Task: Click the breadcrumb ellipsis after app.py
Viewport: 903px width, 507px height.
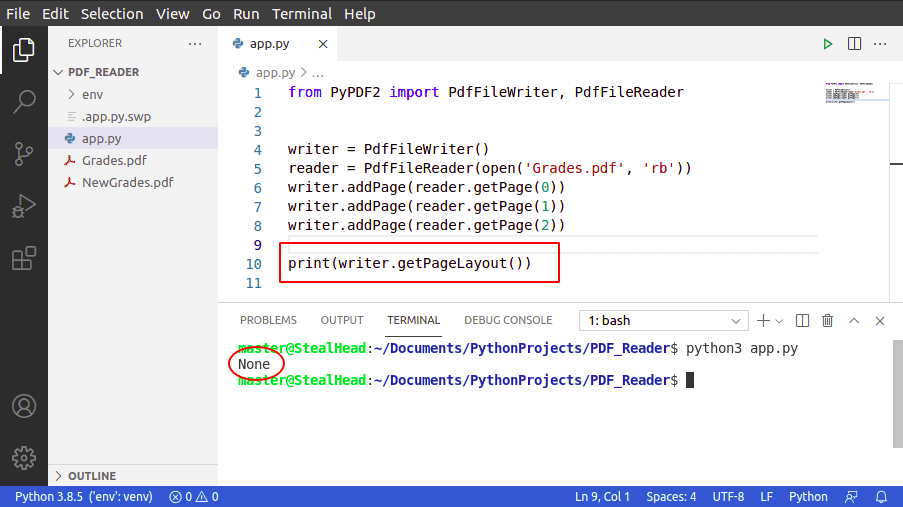Action: [318, 73]
